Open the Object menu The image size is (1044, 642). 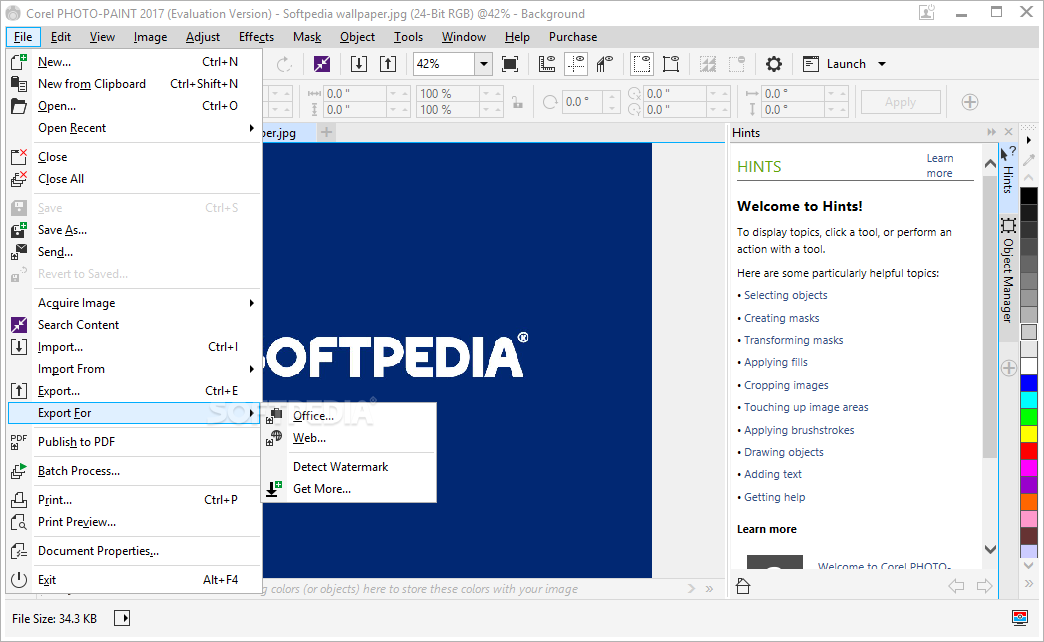[x=358, y=37]
